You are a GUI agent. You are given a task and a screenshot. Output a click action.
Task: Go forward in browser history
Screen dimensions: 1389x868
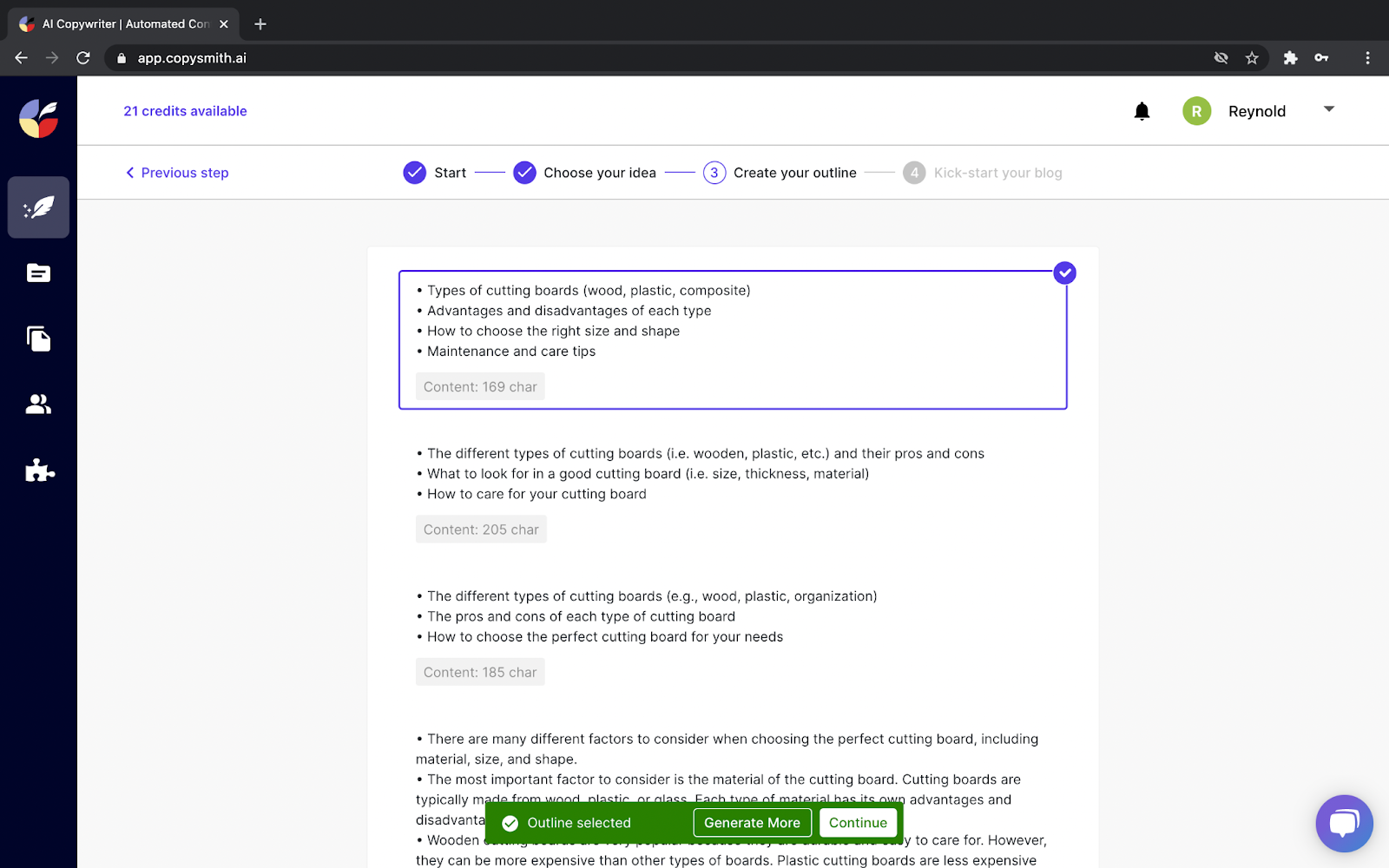click(x=52, y=58)
